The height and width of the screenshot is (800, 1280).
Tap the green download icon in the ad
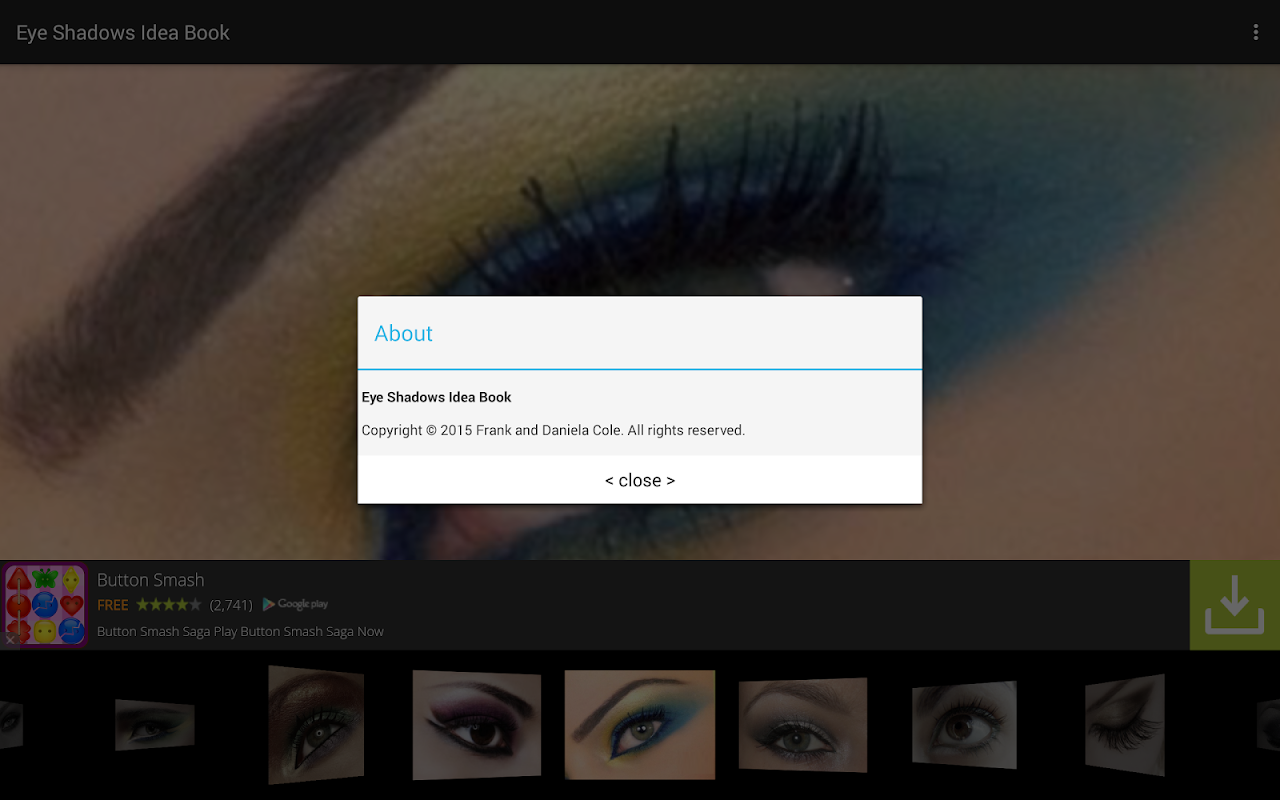[1235, 605]
